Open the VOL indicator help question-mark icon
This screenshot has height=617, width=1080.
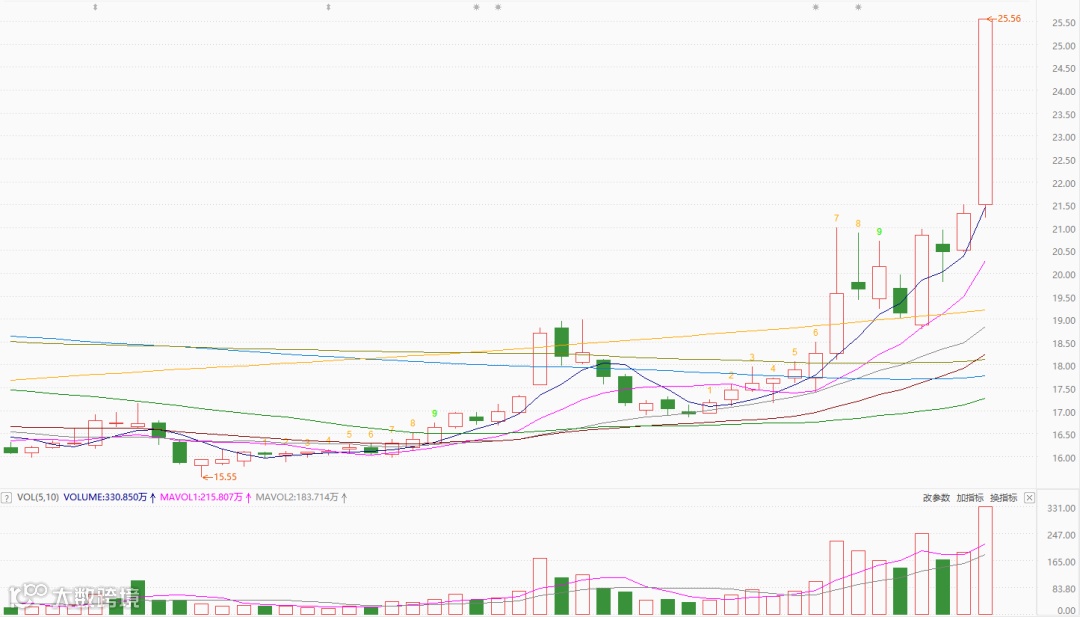6,497
